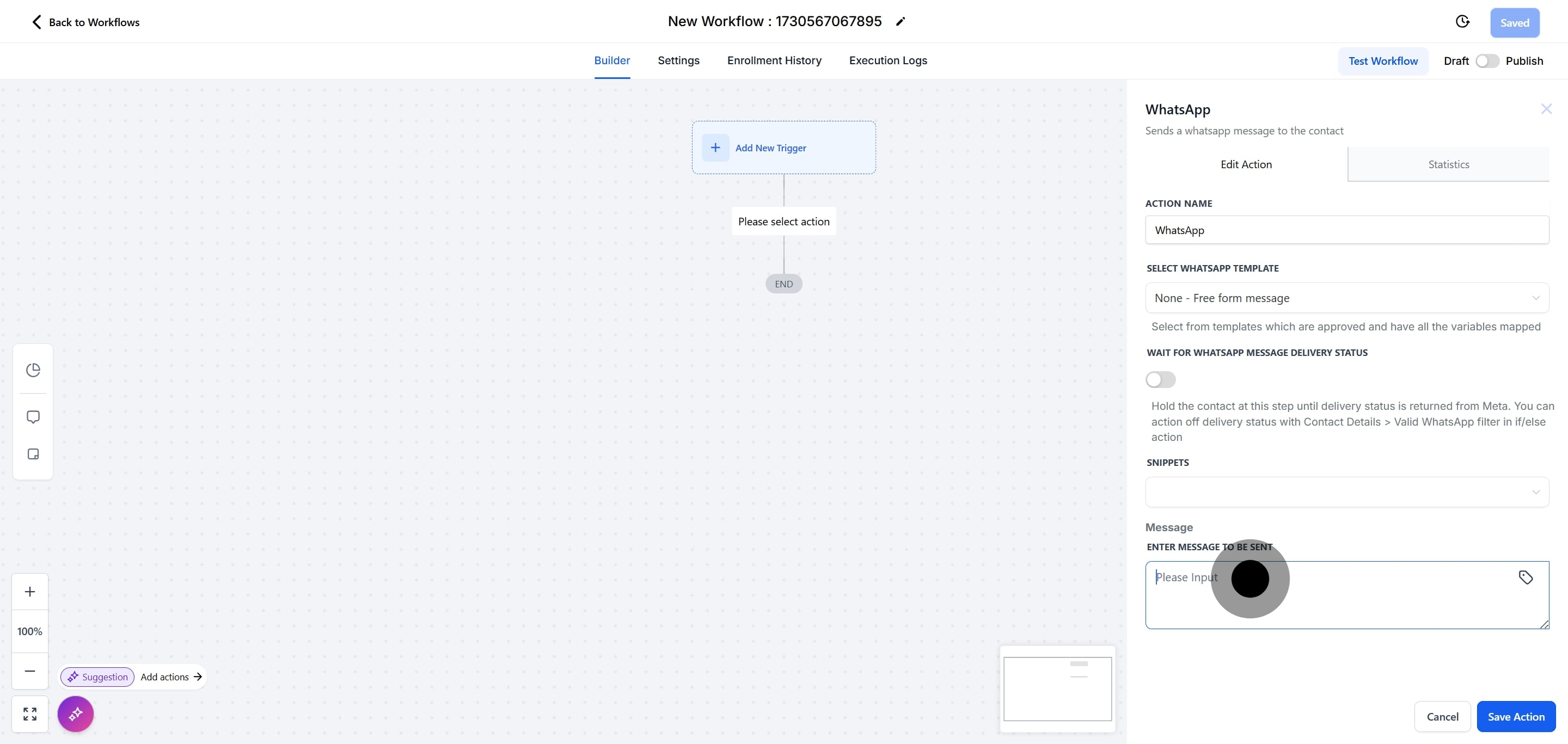The width and height of the screenshot is (1568, 744).
Task: Expand the WhatsApp template dropdown
Action: click(x=1346, y=298)
